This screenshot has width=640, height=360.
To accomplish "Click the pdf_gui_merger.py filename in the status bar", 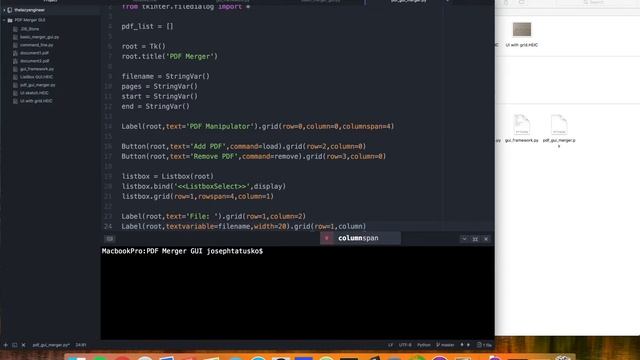I will (x=51, y=345).
